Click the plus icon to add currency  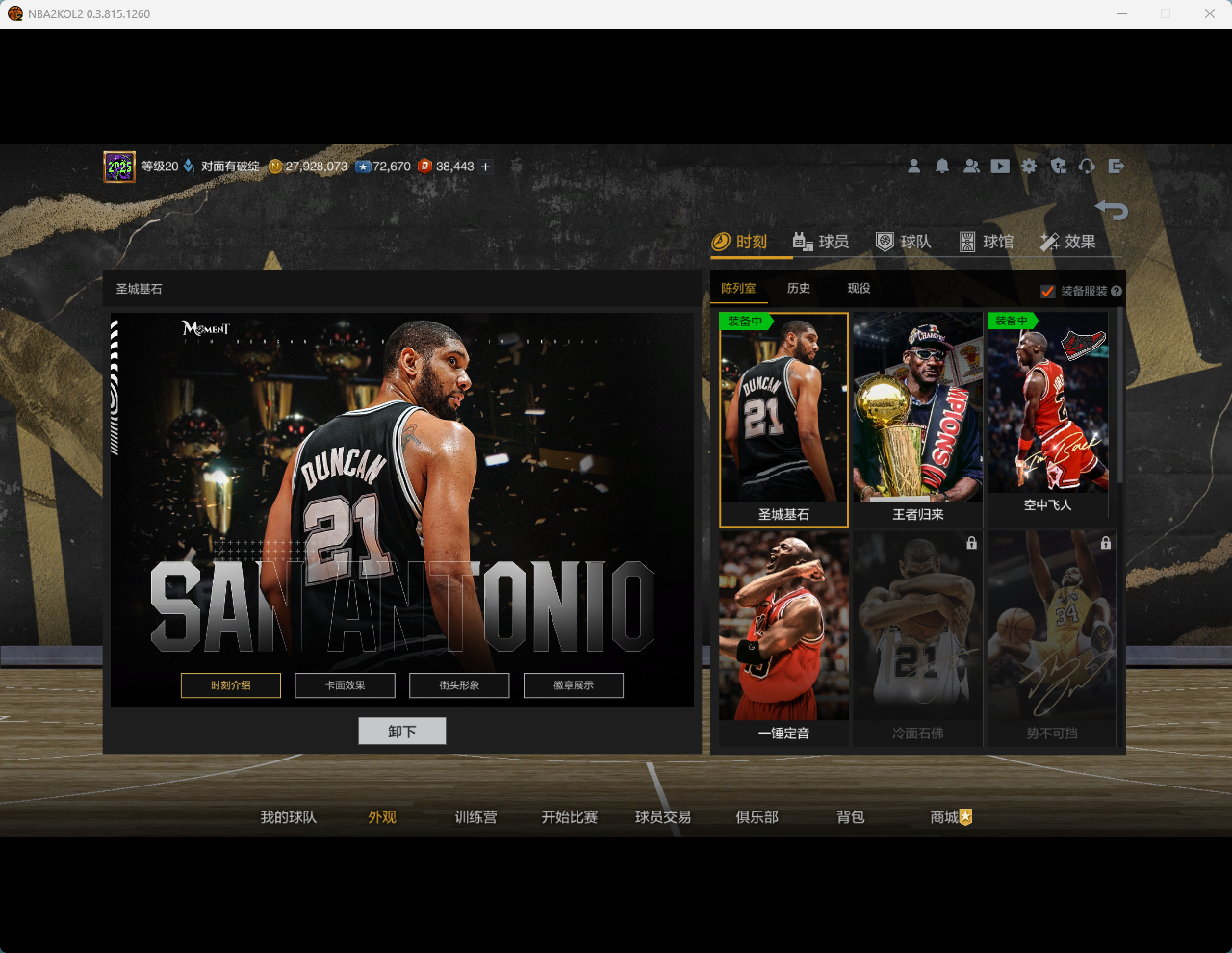pyautogui.click(x=485, y=167)
